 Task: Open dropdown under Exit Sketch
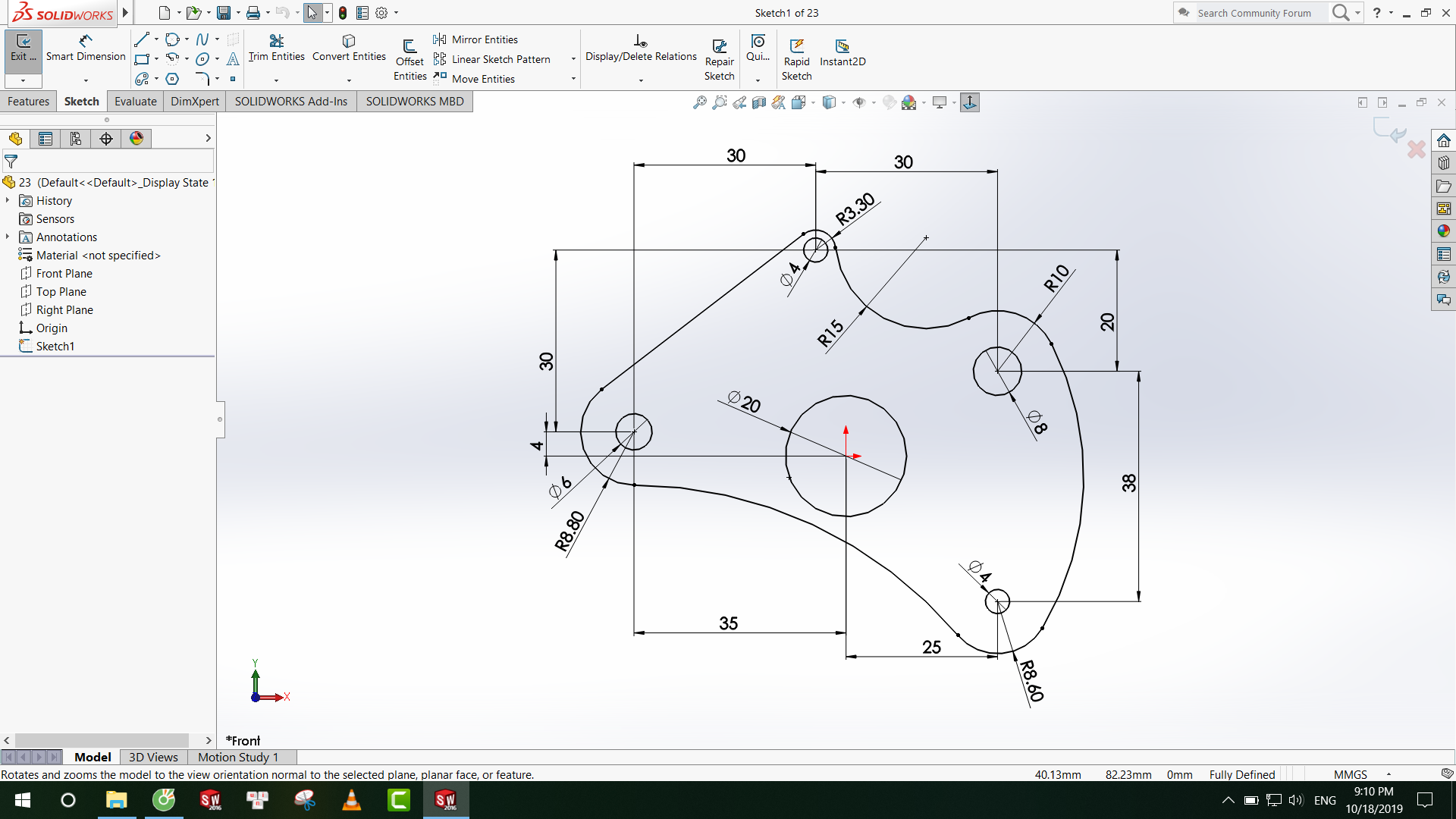(24, 80)
